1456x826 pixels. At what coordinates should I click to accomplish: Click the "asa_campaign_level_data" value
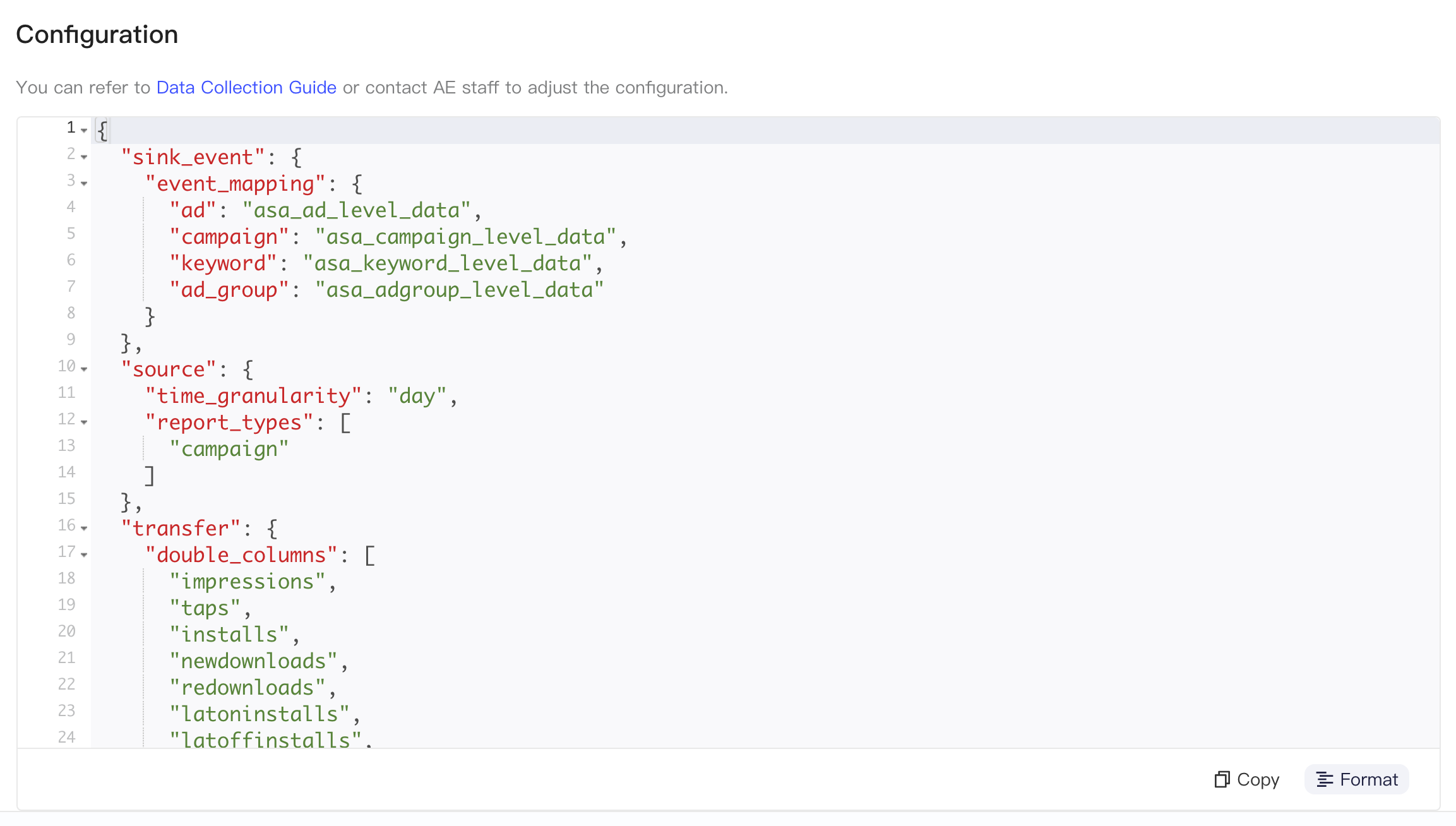[x=465, y=237]
